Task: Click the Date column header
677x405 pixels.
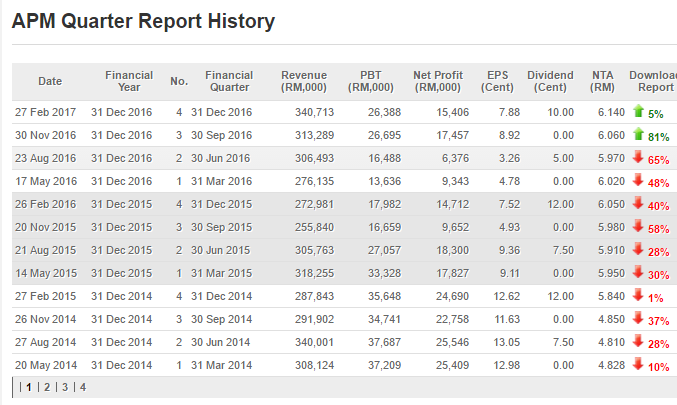Action: (x=50, y=81)
